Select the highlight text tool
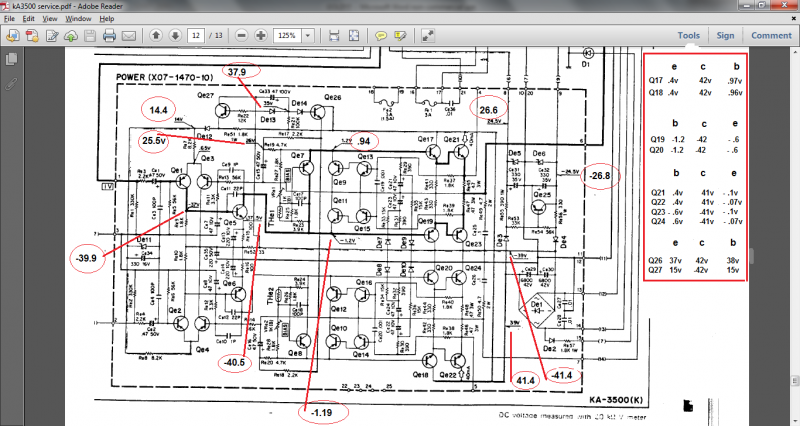This screenshot has width=800, height=426. coord(400,36)
